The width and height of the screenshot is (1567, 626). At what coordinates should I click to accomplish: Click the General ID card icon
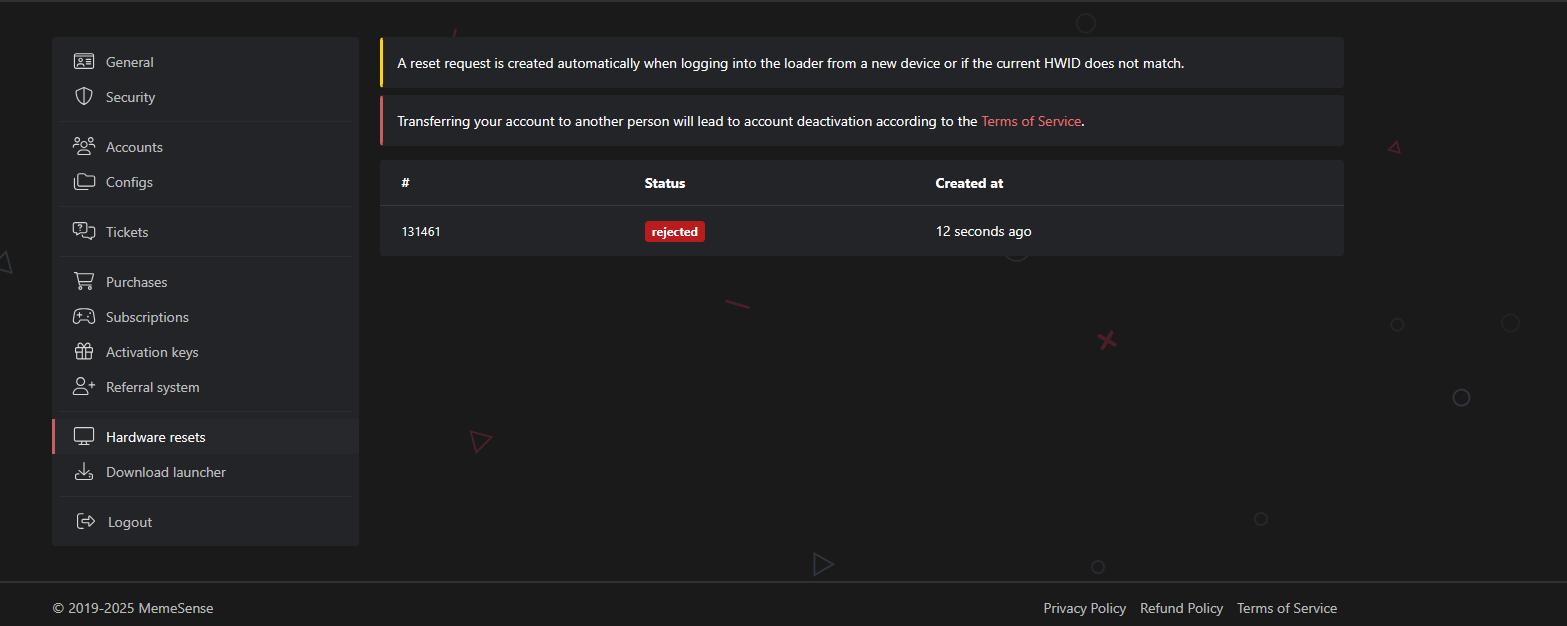pos(84,62)
